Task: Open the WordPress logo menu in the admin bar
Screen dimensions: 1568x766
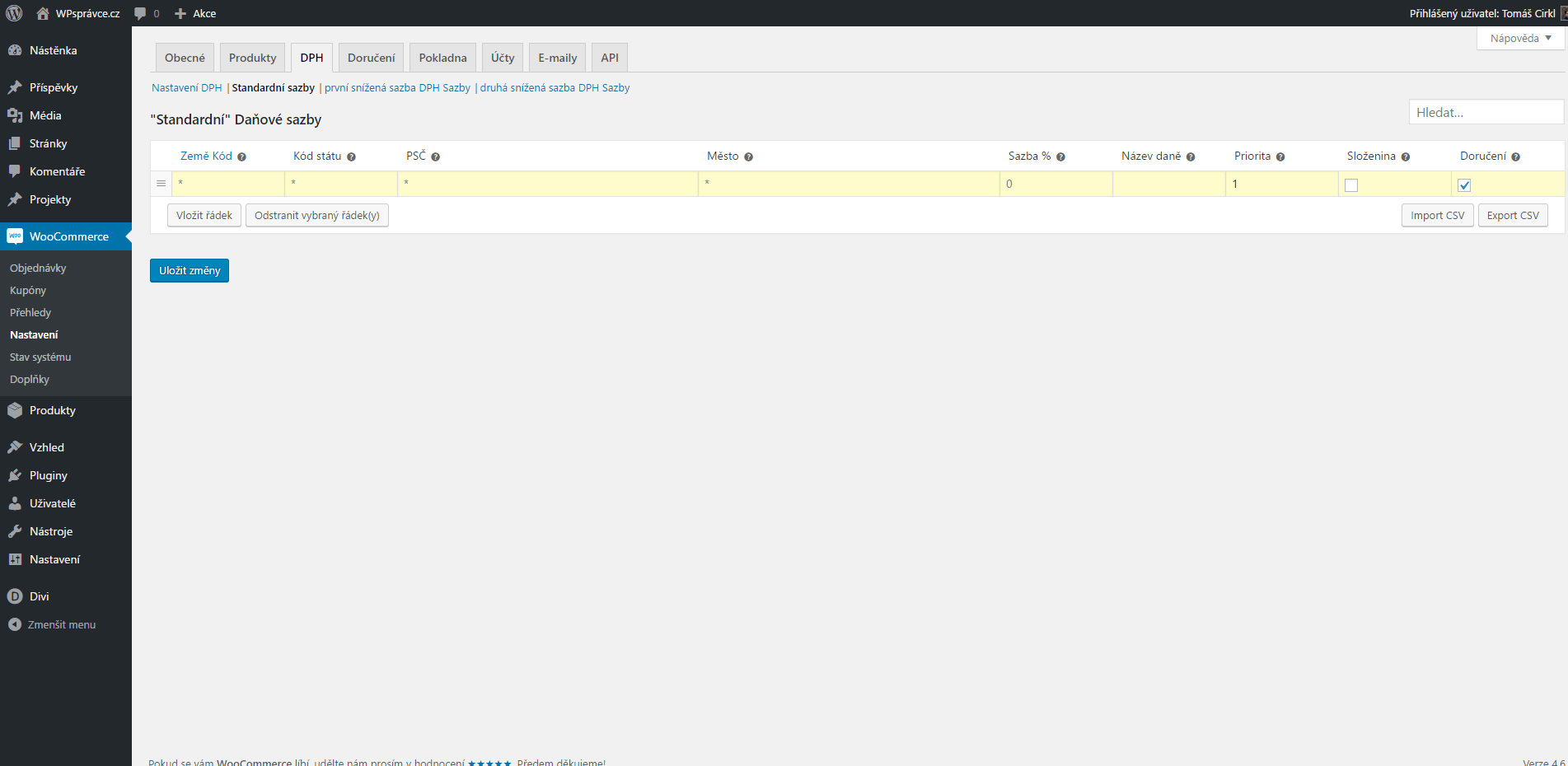Action: click(14, 13)
